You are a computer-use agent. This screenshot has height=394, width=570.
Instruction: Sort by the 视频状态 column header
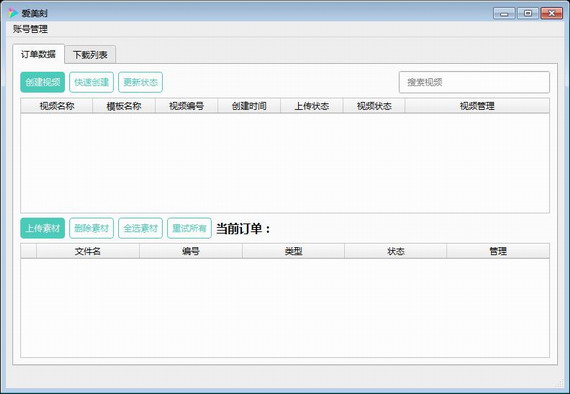click(374, 106)
